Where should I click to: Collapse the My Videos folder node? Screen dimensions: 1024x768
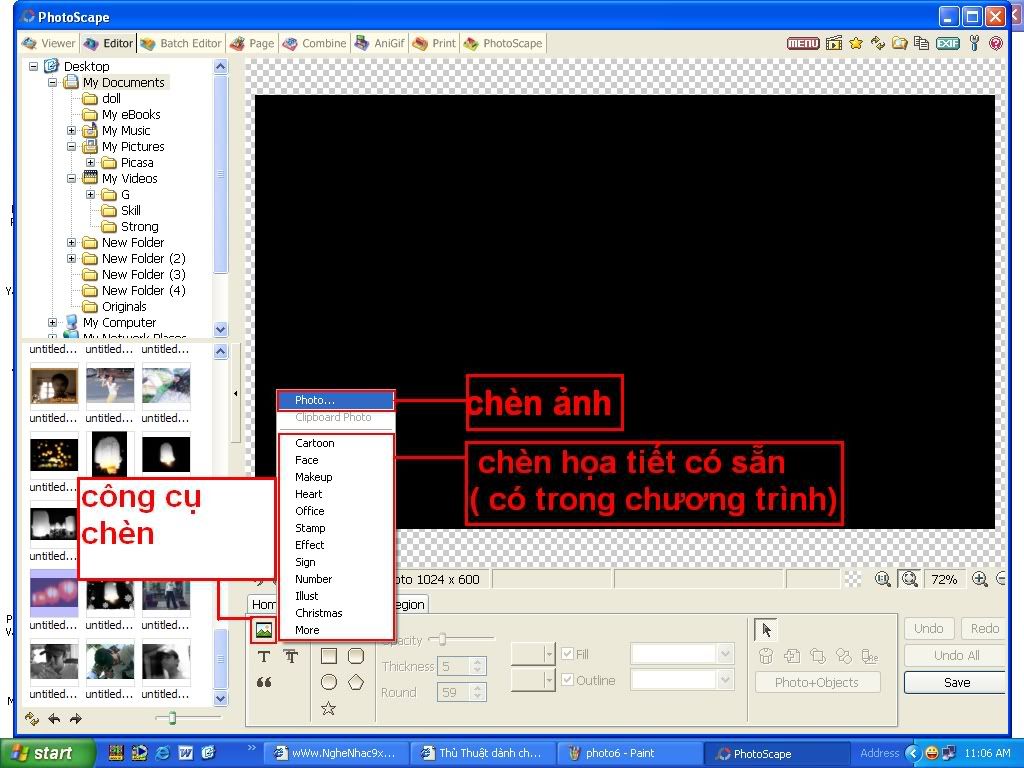[x=72, y=179]
